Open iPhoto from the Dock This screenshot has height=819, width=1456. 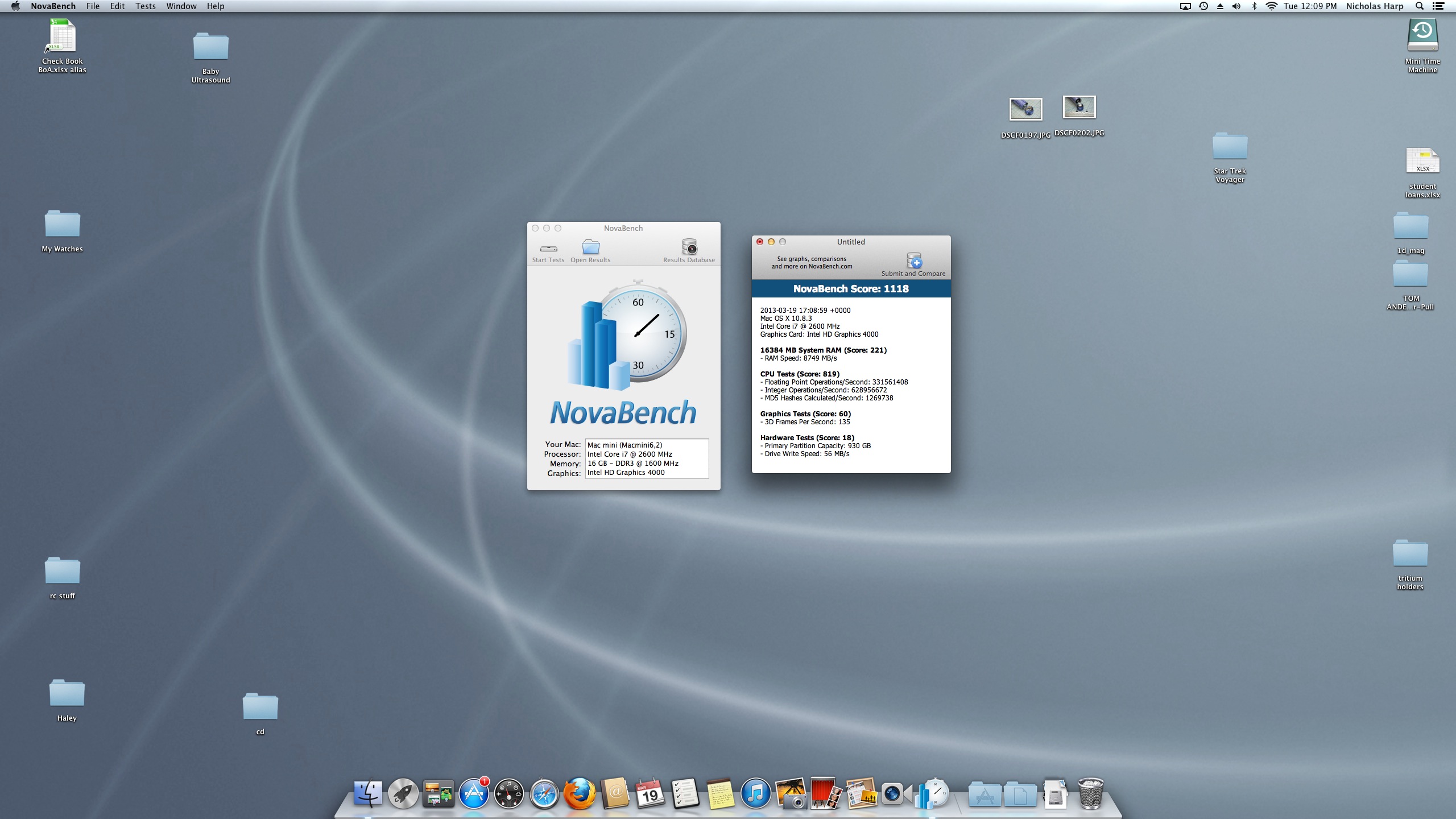click(791, 793)
